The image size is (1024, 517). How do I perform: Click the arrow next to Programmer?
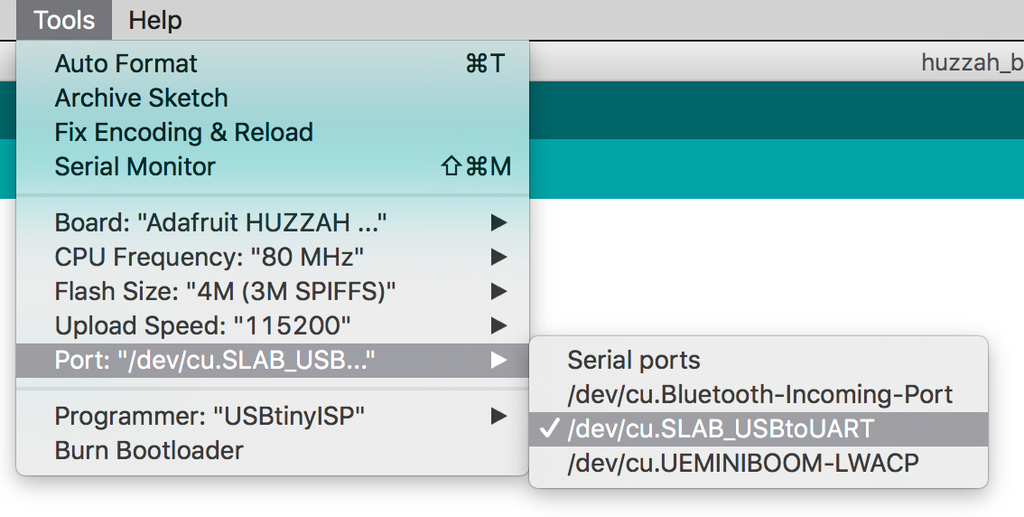[499, 416]
